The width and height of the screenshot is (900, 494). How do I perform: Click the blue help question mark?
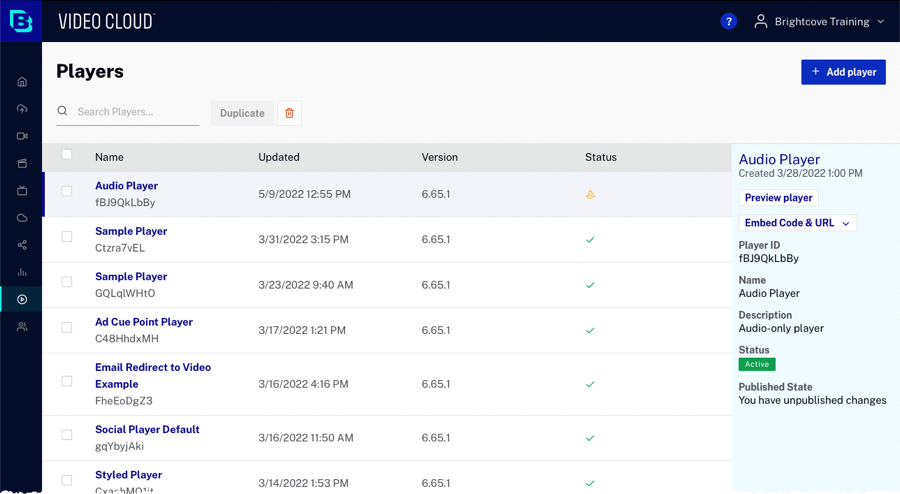(728, 21)
